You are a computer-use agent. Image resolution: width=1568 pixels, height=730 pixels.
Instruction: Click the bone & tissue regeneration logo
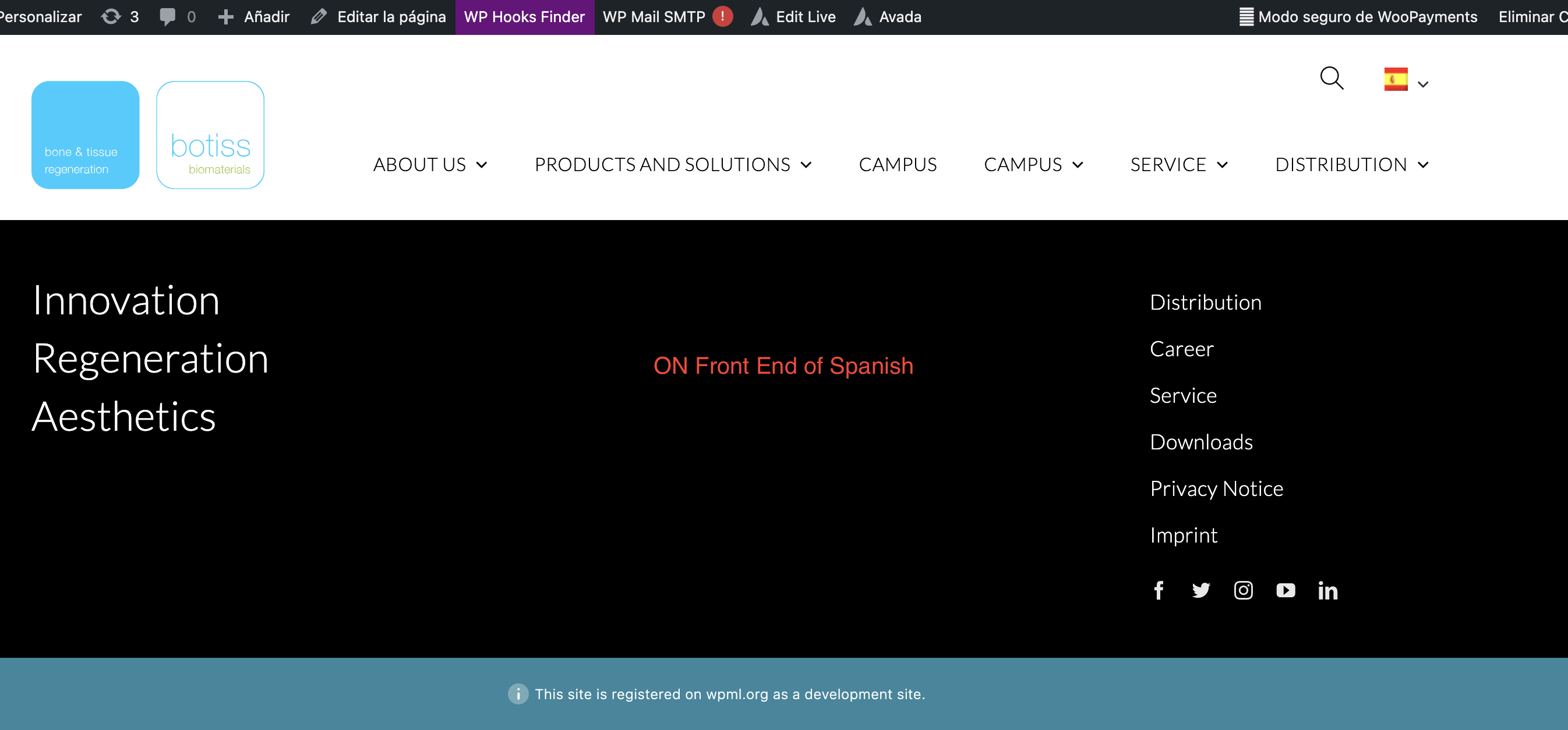pos(85,135)
